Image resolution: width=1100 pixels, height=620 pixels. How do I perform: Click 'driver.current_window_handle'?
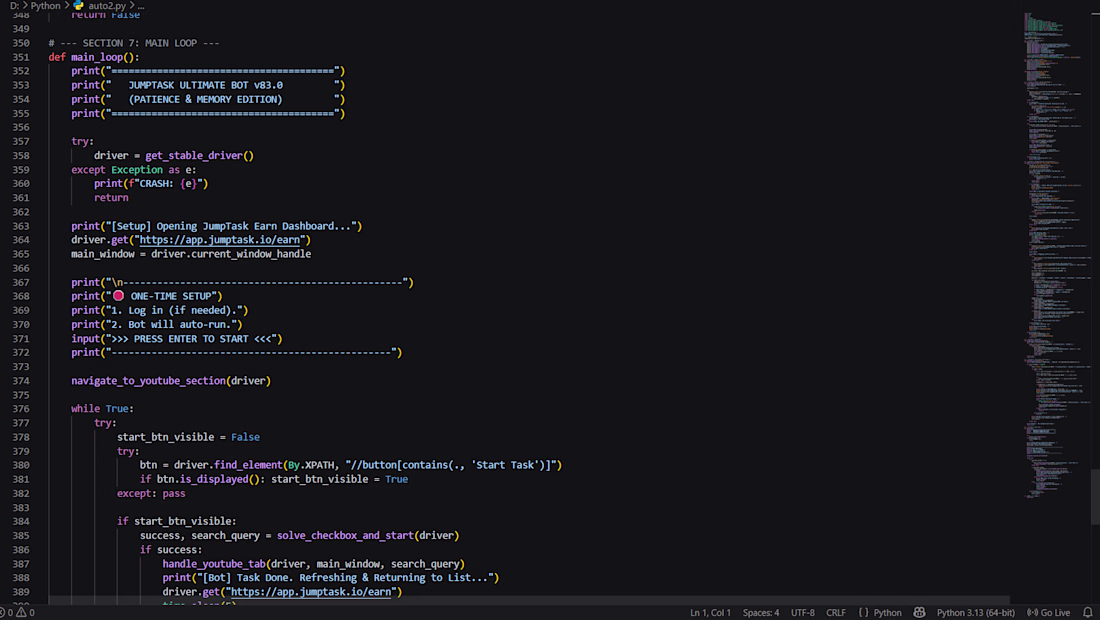(231, 254)
